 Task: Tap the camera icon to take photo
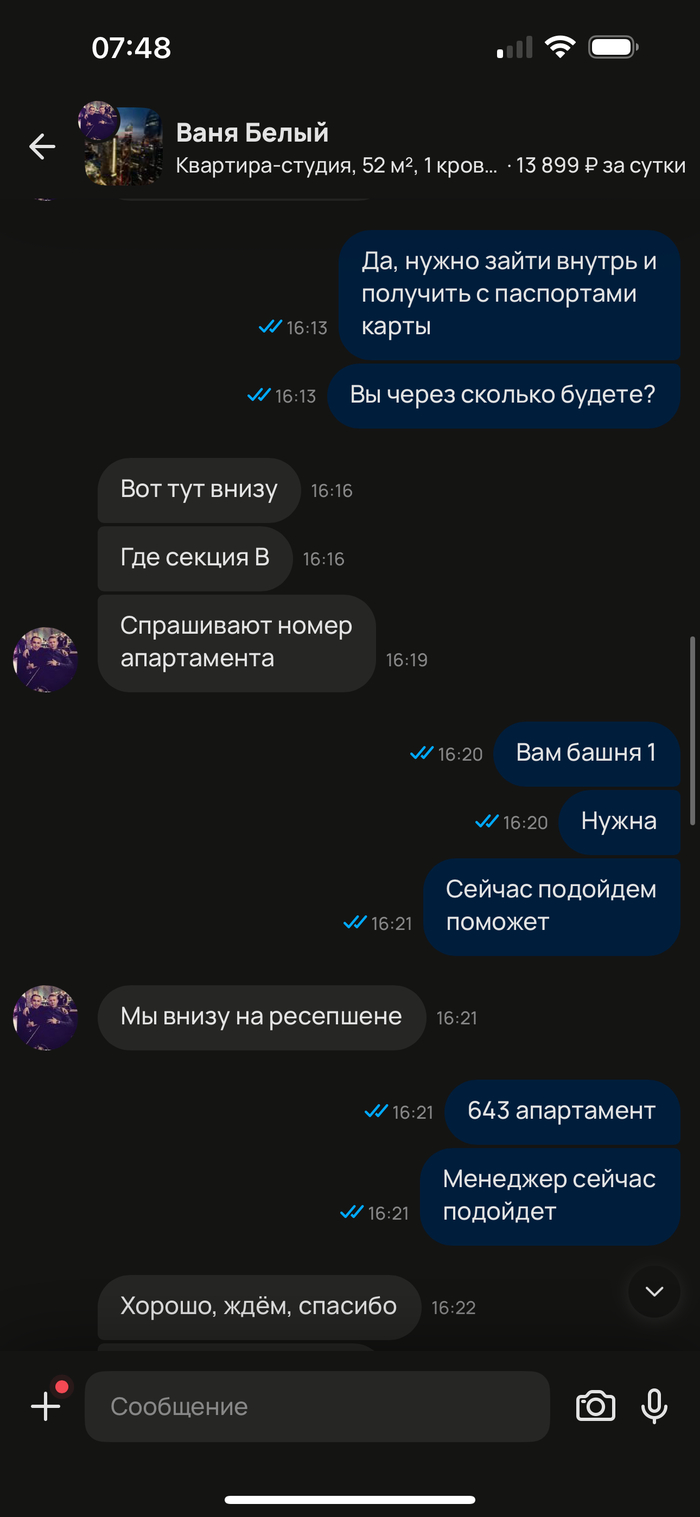point(595,1406)
